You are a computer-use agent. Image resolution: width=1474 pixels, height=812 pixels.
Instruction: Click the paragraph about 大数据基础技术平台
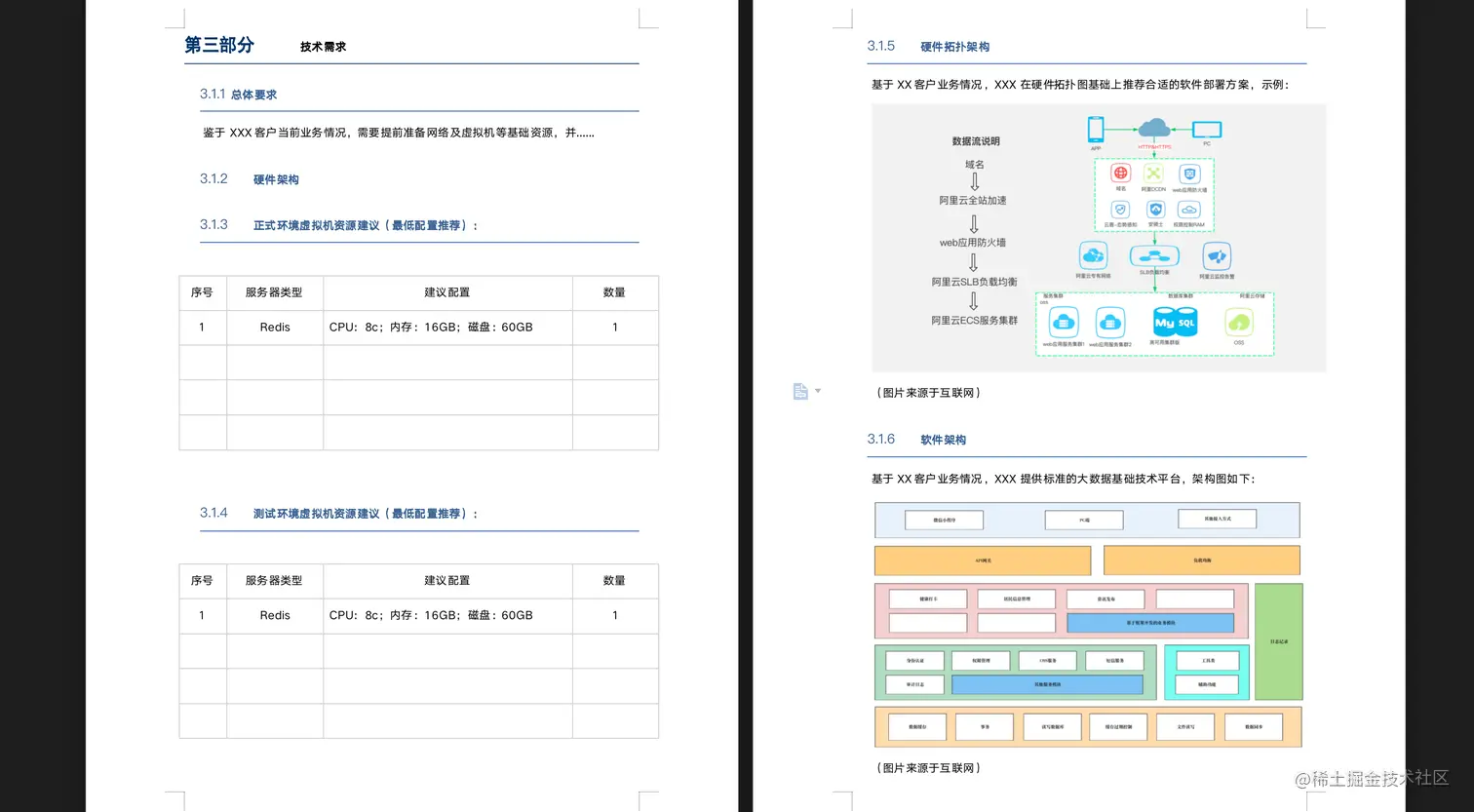pyautogui.click(x=1064, y=479)
